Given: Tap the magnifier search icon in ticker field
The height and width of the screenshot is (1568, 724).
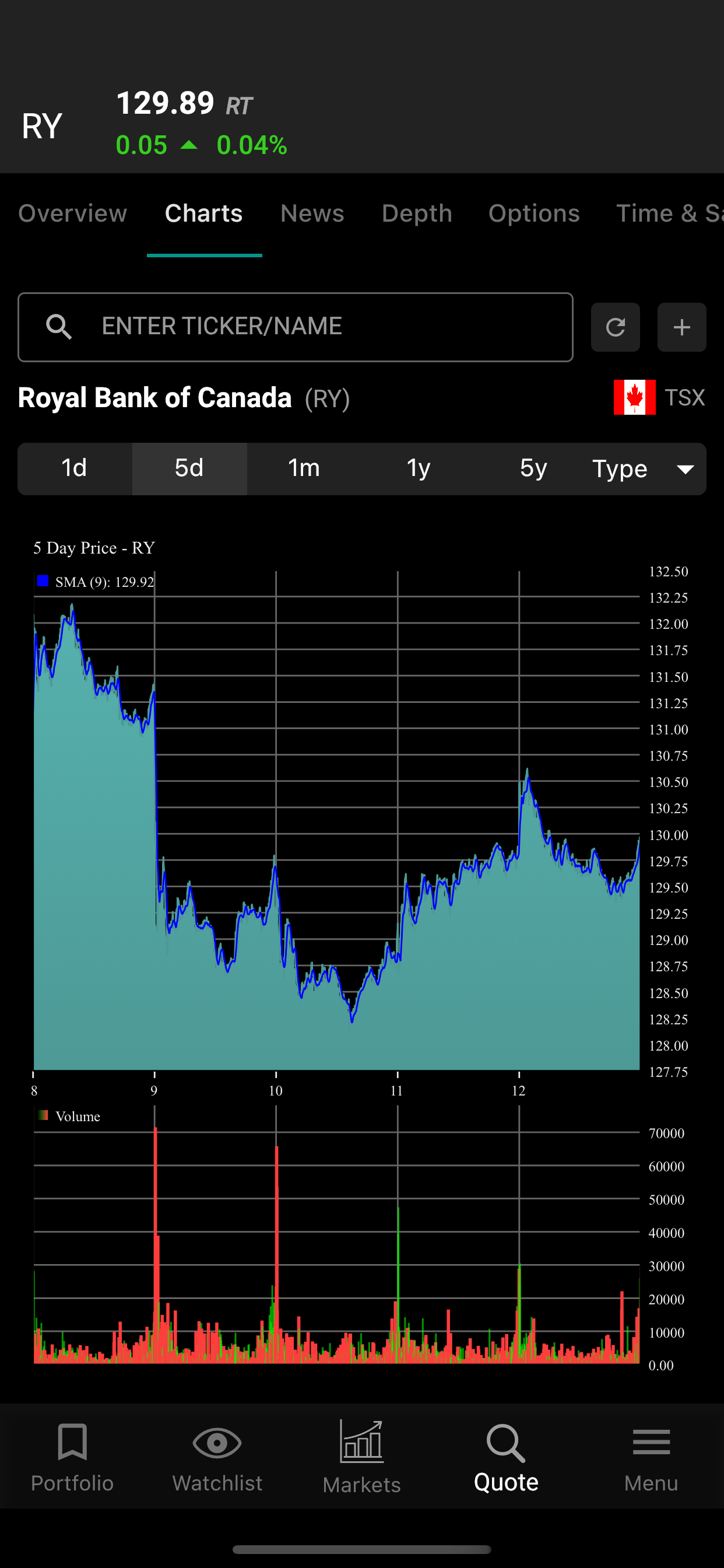Looking at the screenshot, I should [59, 327].
